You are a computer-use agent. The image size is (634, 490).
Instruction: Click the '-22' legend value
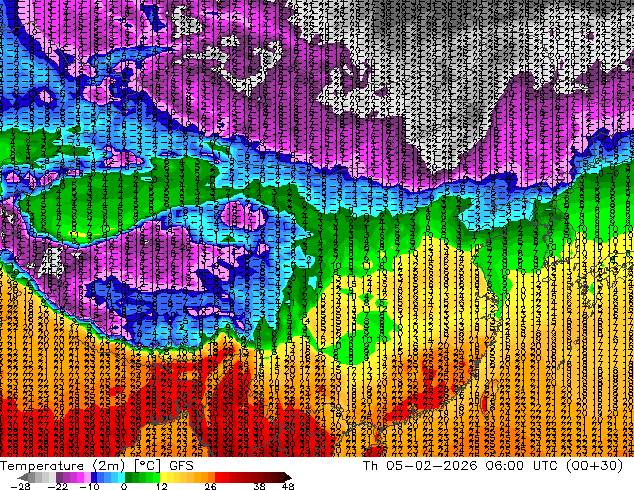[57, 486]
